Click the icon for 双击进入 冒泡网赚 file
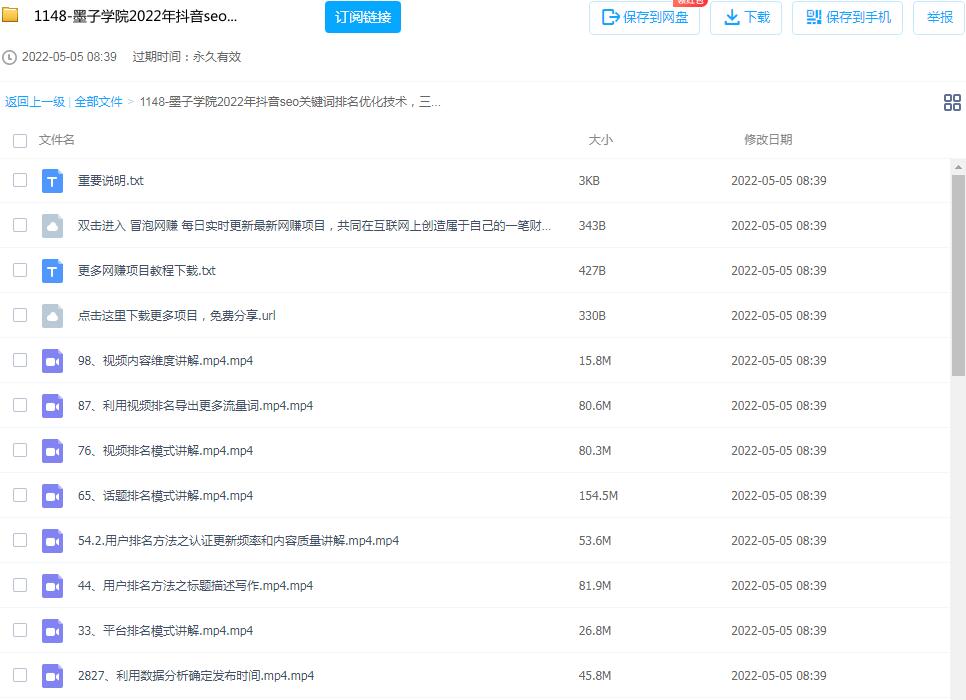The image size is (966, 700). pyautogui.click(x=52, y=226)
